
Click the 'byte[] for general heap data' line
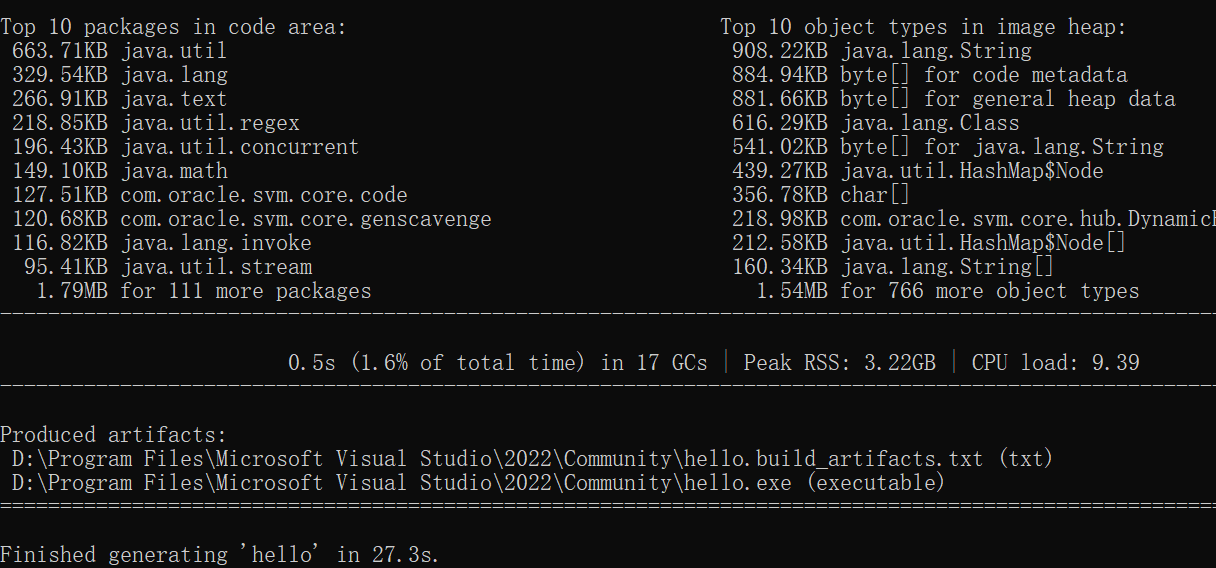coord(1007,99)
